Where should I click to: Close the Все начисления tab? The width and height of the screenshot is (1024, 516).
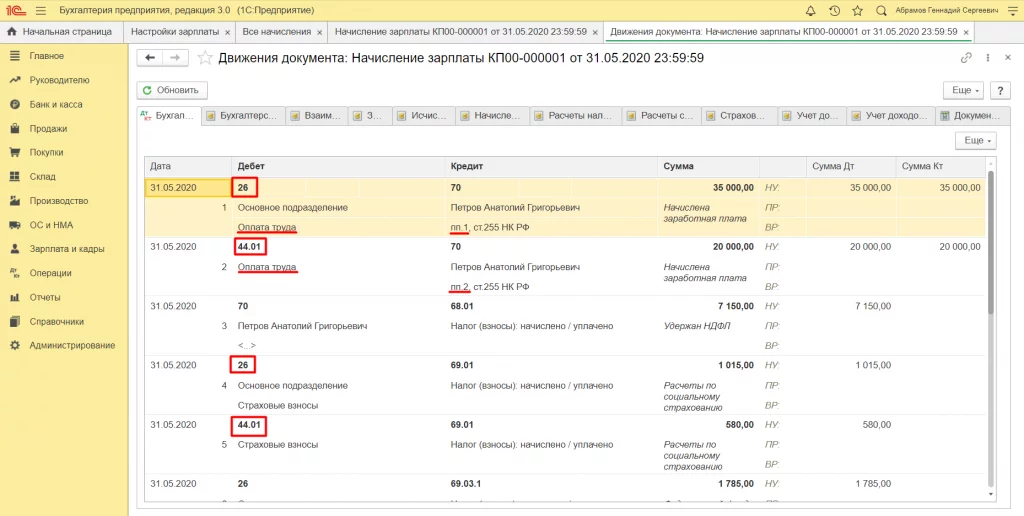(319, 32)
